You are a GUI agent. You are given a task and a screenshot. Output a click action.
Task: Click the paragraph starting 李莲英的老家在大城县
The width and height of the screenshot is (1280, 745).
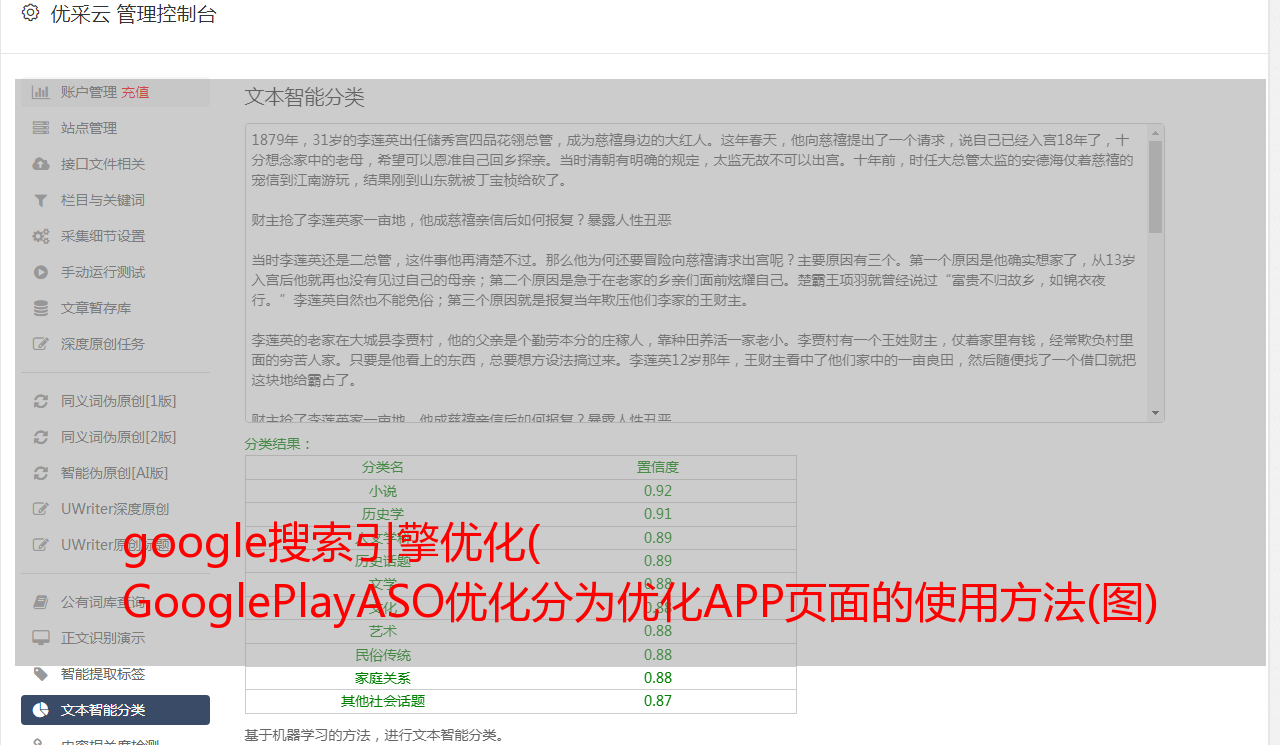[693, 360]
